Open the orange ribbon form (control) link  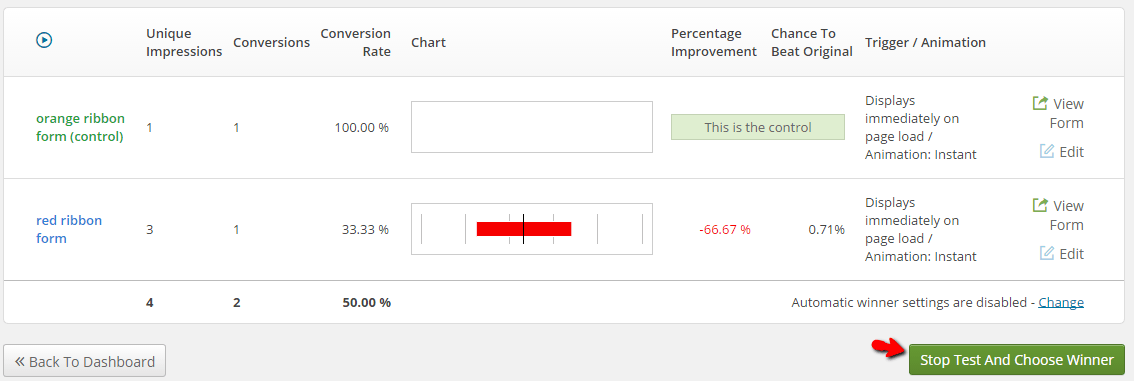(80, 127)
